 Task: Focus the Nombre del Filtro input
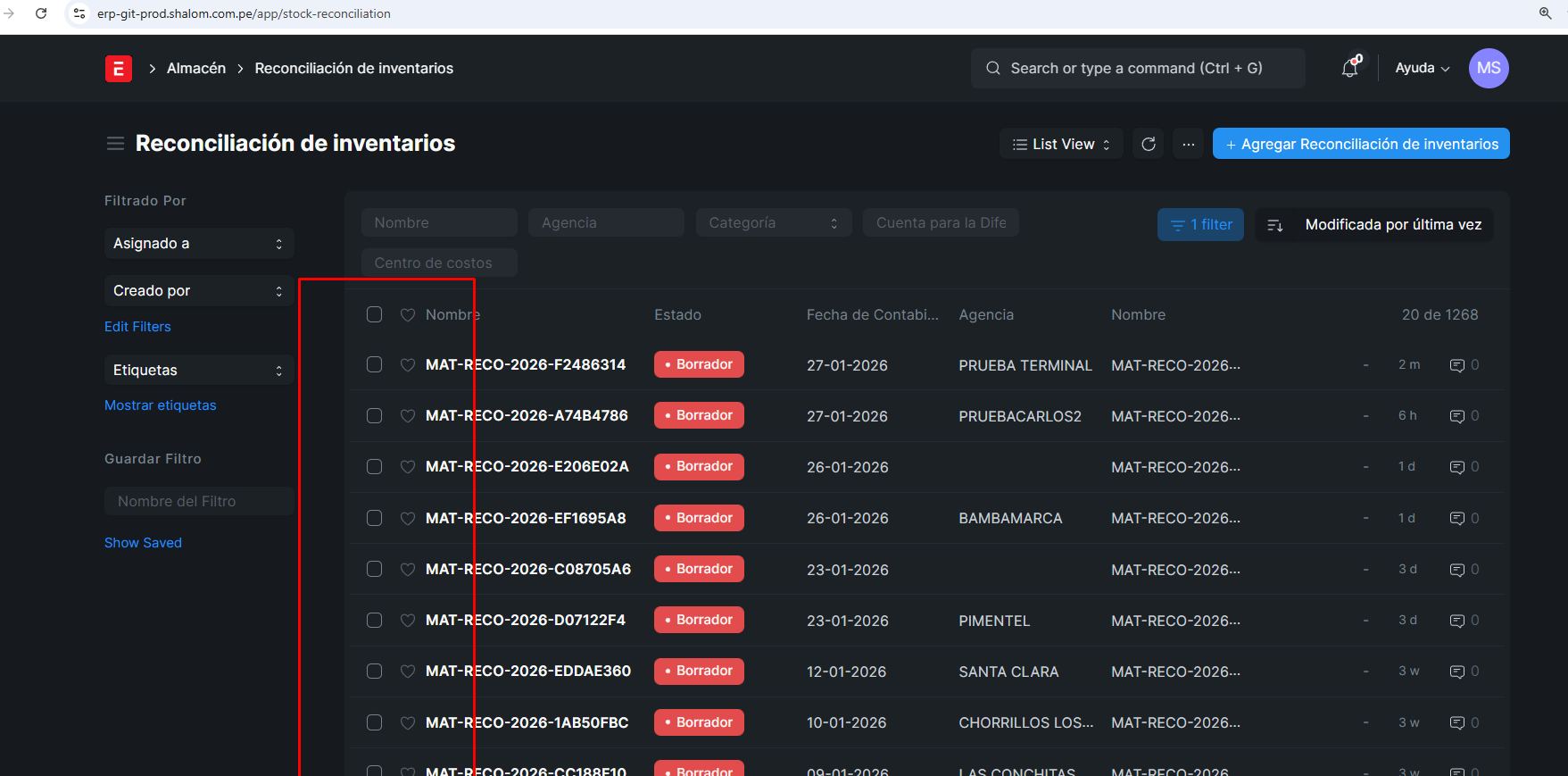coord(198,502)
